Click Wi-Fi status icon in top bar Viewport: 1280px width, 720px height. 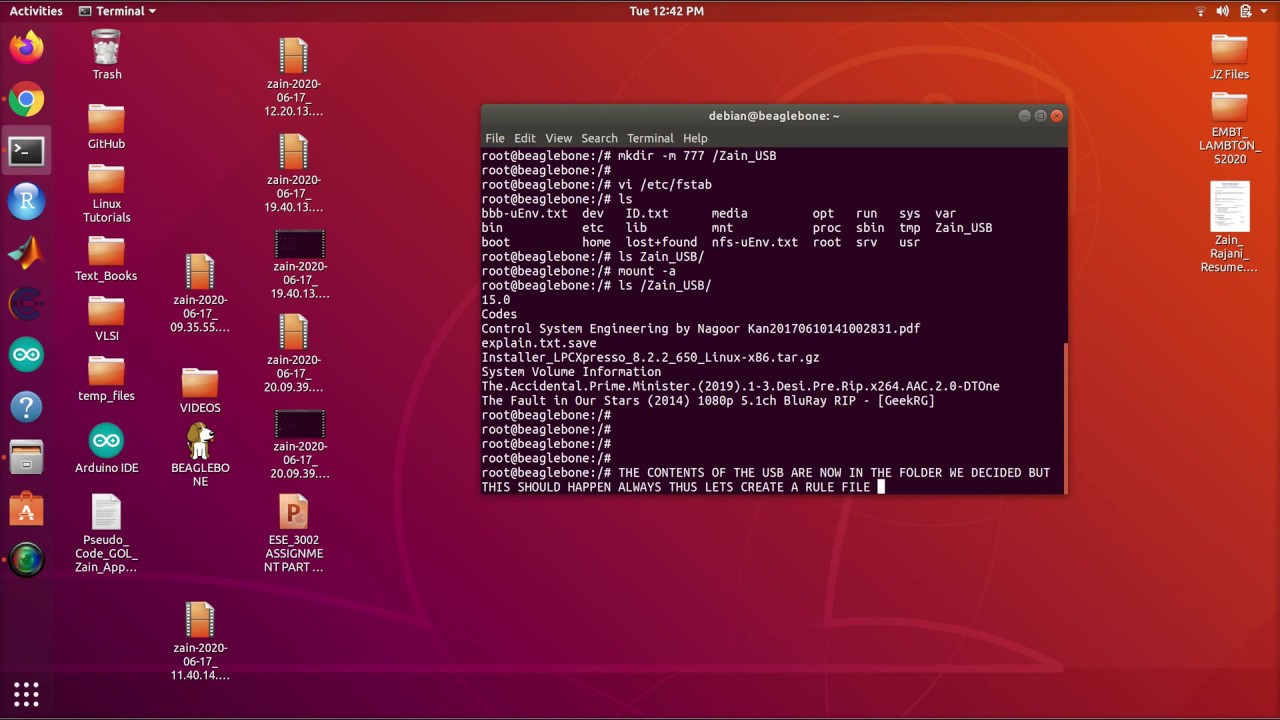pos(1201,11)
